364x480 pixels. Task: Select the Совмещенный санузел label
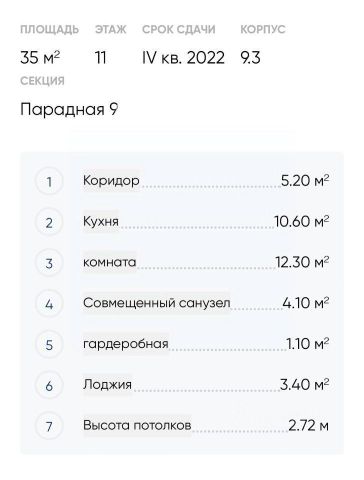pos(157,303)
